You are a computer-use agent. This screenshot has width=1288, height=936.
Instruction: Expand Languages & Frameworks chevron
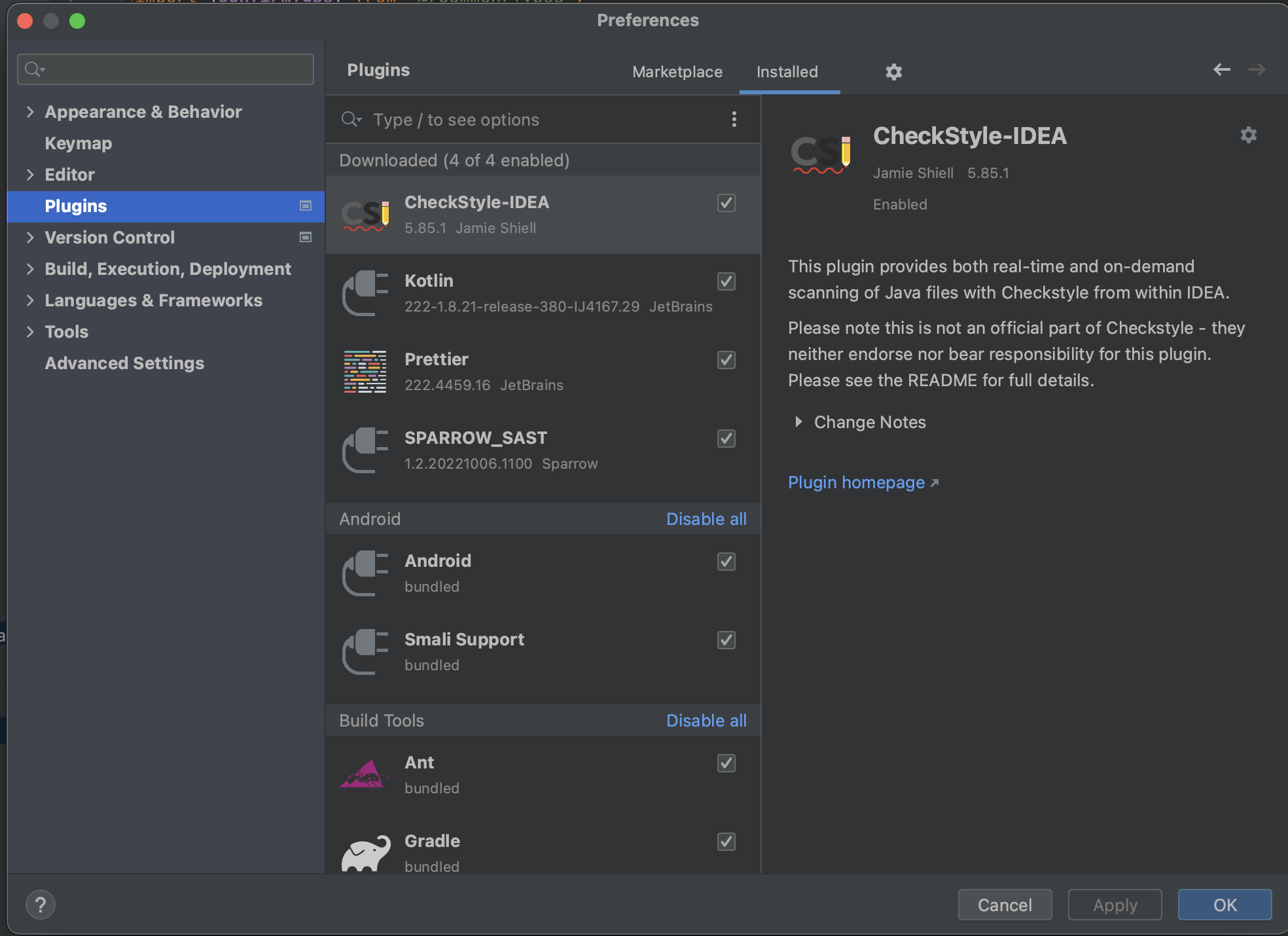(29, 300)
